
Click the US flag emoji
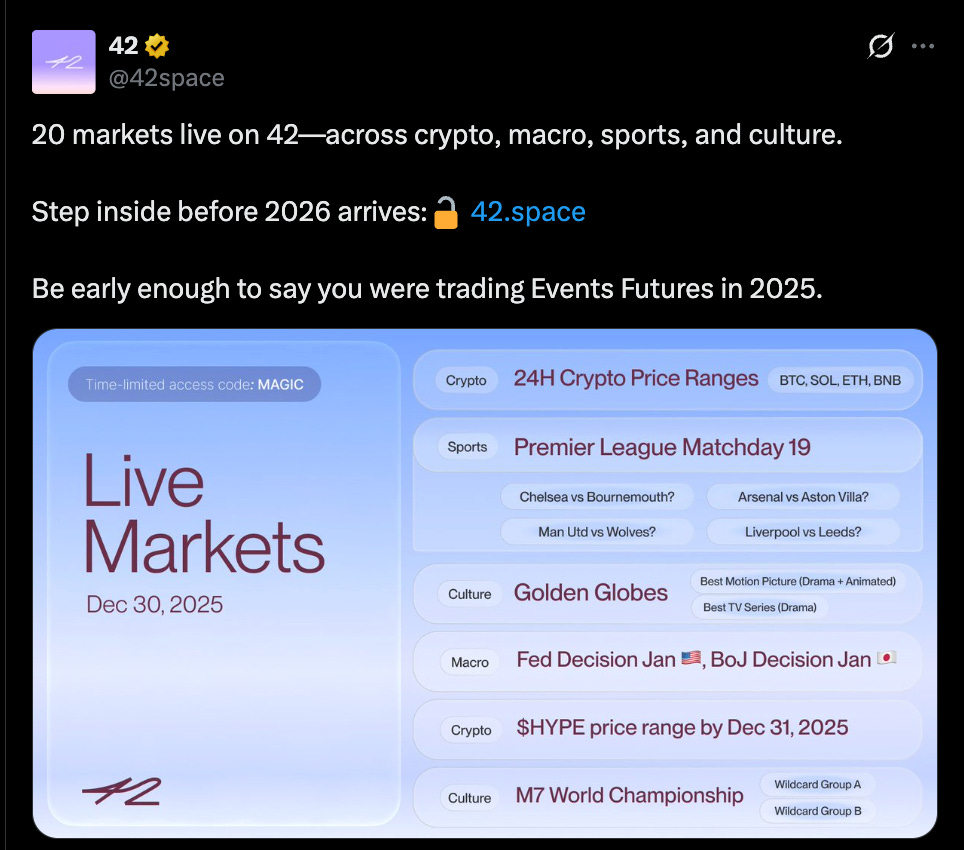[x=691, y=658]
